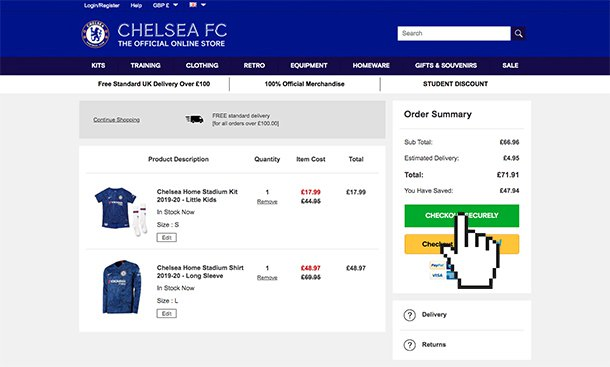This screenshot has width=610, height=367.
Task: Edit the Long Sleeve shirt size
Action: (167, 313)
